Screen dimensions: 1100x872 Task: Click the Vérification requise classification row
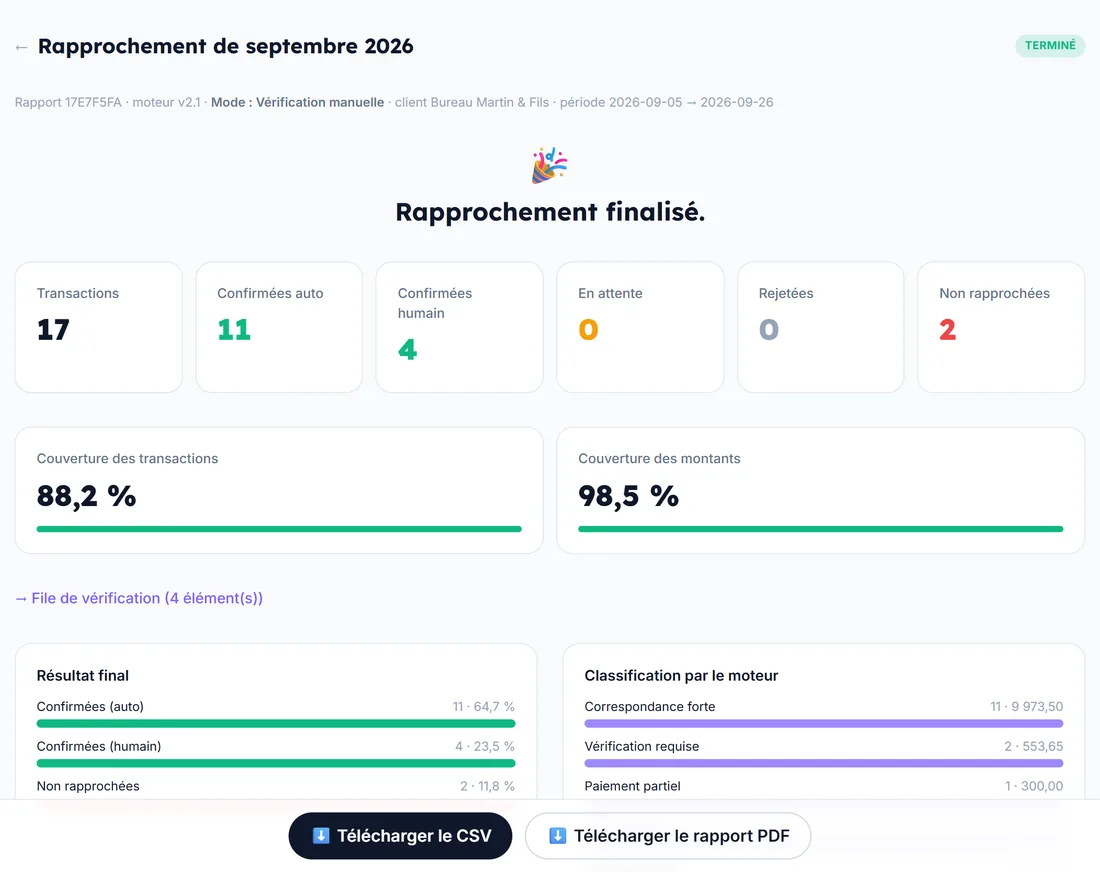point(824,753)
